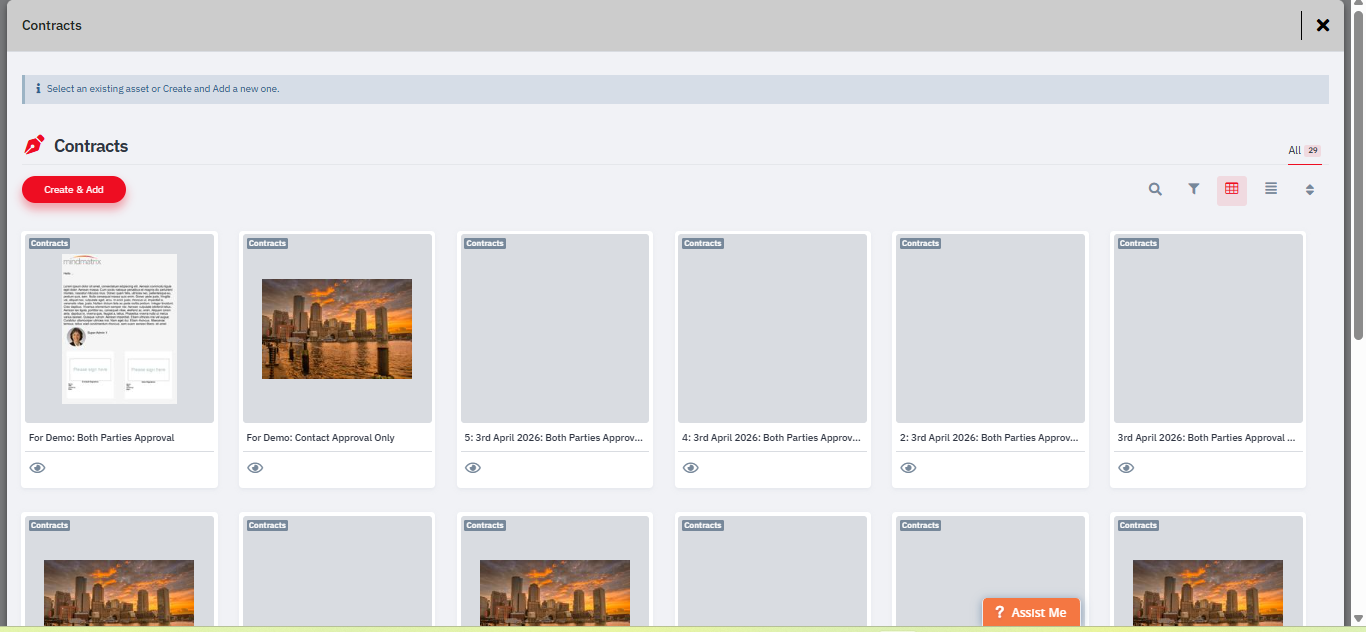The image size is (1366, 632).
Task: Click eye icon under '4: 3rd April 2026' contract
Action: click(690, 468)
